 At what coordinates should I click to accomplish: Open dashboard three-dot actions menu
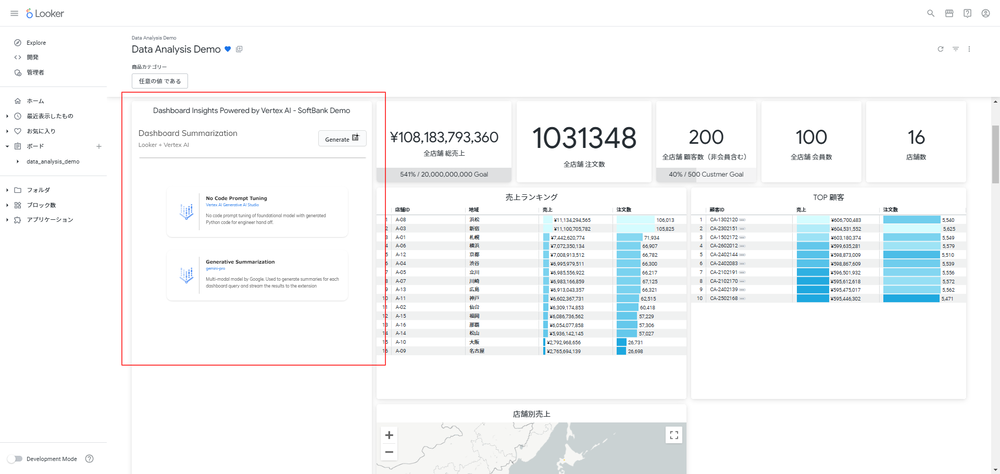click(x=969, y=49)
